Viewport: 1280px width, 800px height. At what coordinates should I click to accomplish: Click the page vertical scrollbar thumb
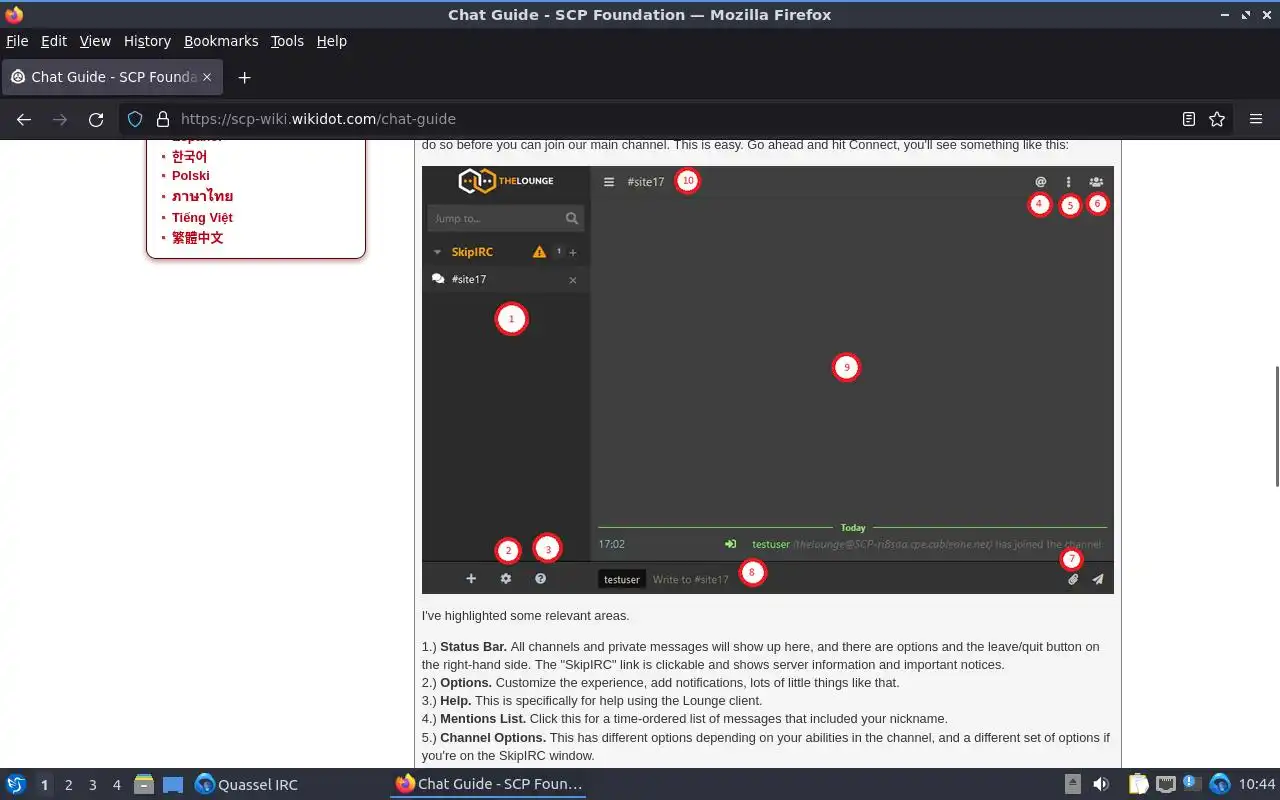1275,426
